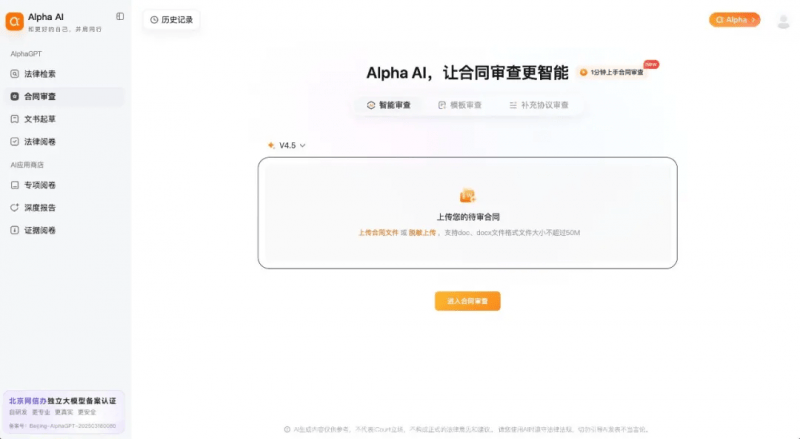The image size is (800, 439).
Task: Click the 脱敏上传 link
Action: coord(422,233)
